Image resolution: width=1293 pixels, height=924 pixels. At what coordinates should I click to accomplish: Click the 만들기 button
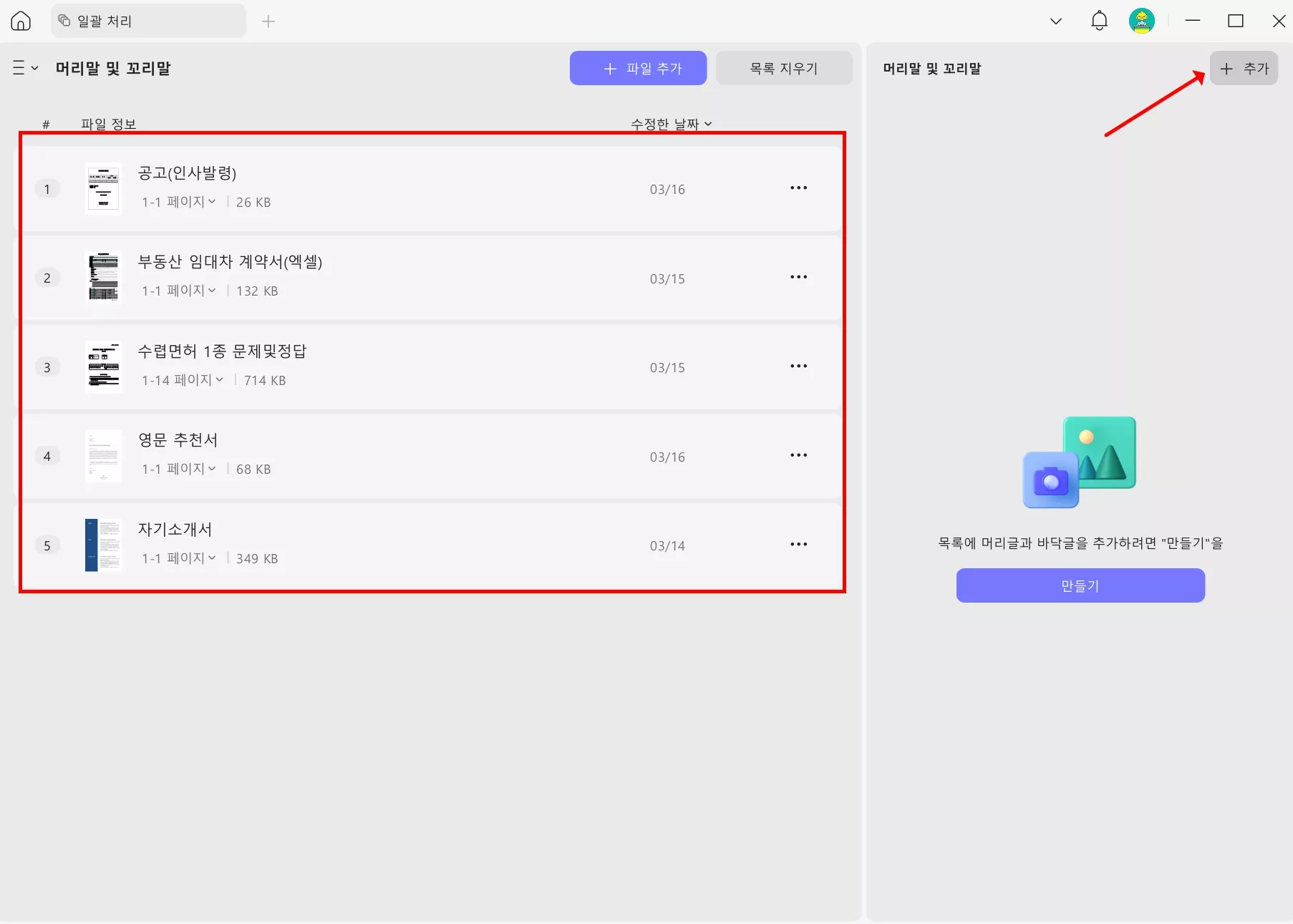coord(1080,585)
